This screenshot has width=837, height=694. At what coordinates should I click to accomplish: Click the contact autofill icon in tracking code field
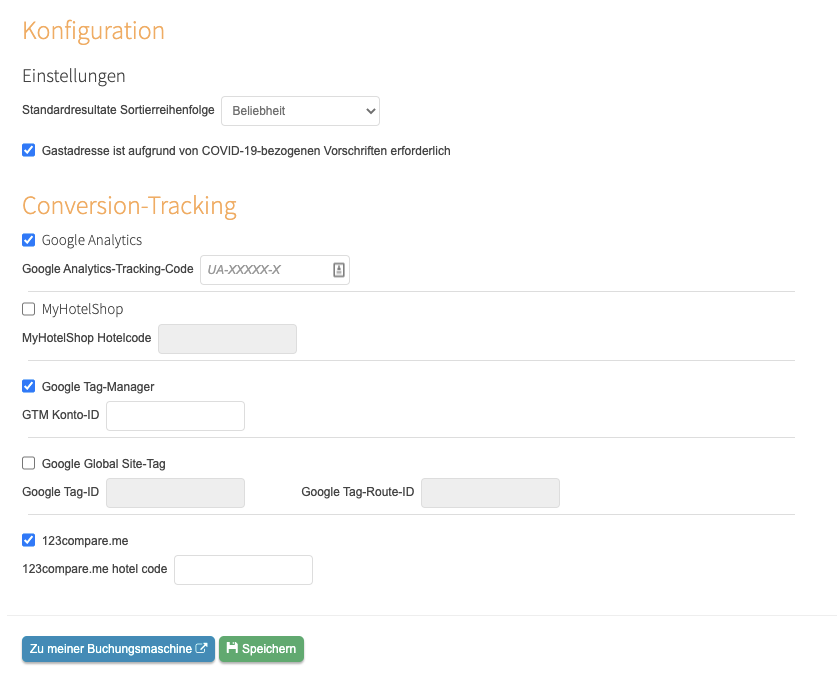[338, 270]
